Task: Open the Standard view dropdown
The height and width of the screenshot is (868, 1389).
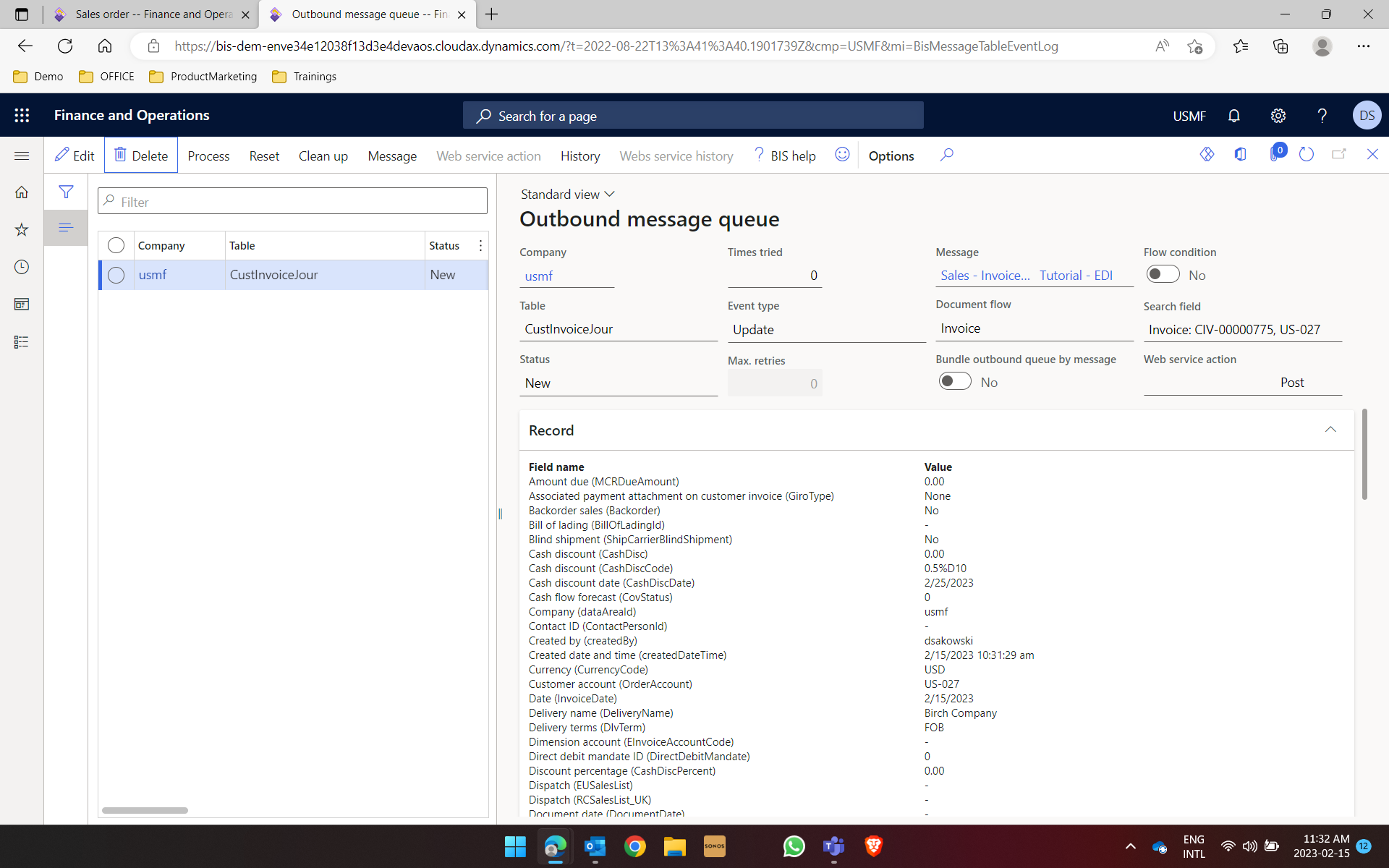Action: (x=568, y=194)
